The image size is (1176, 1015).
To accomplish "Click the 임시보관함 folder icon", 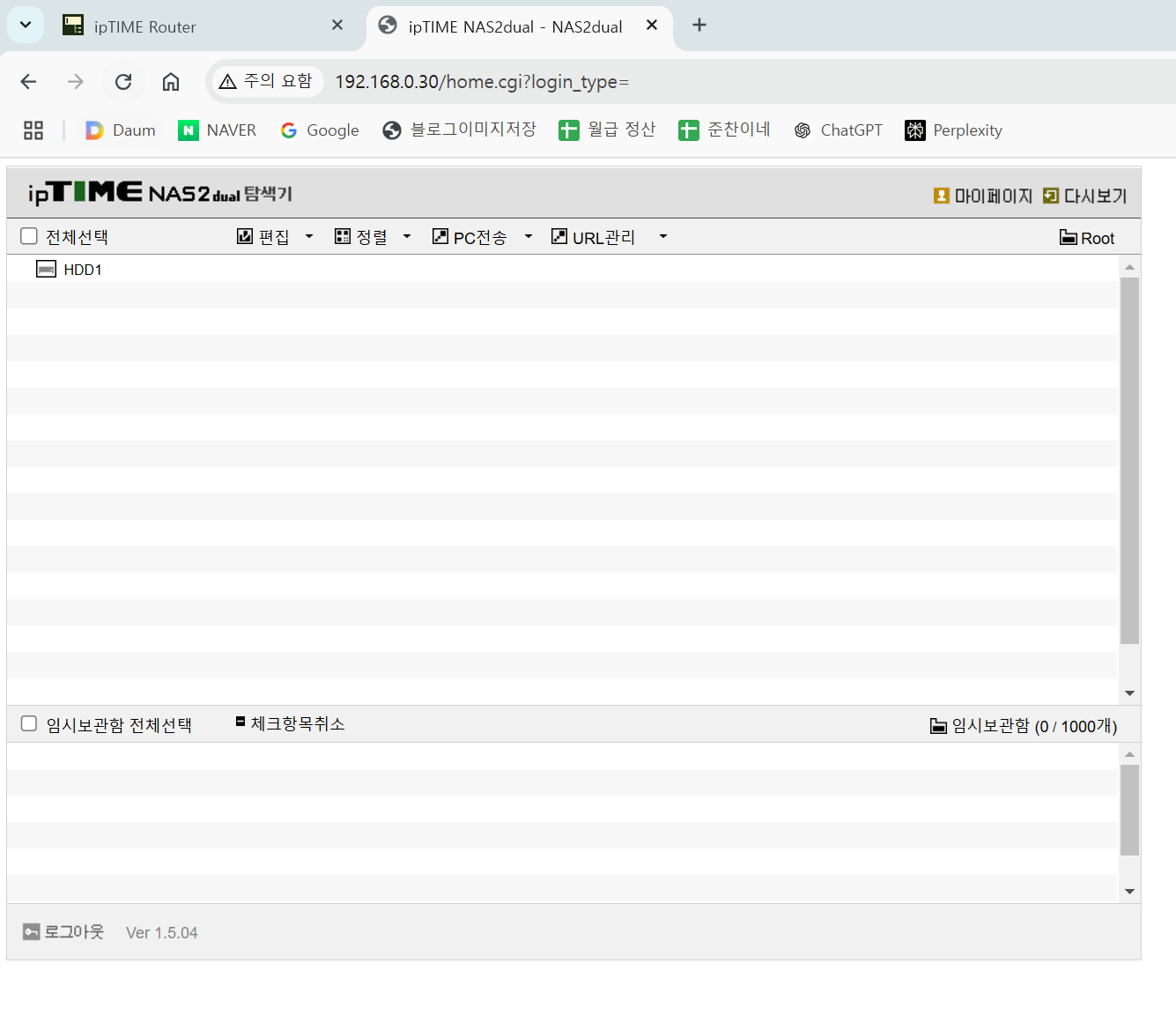I will click(939, 726).
